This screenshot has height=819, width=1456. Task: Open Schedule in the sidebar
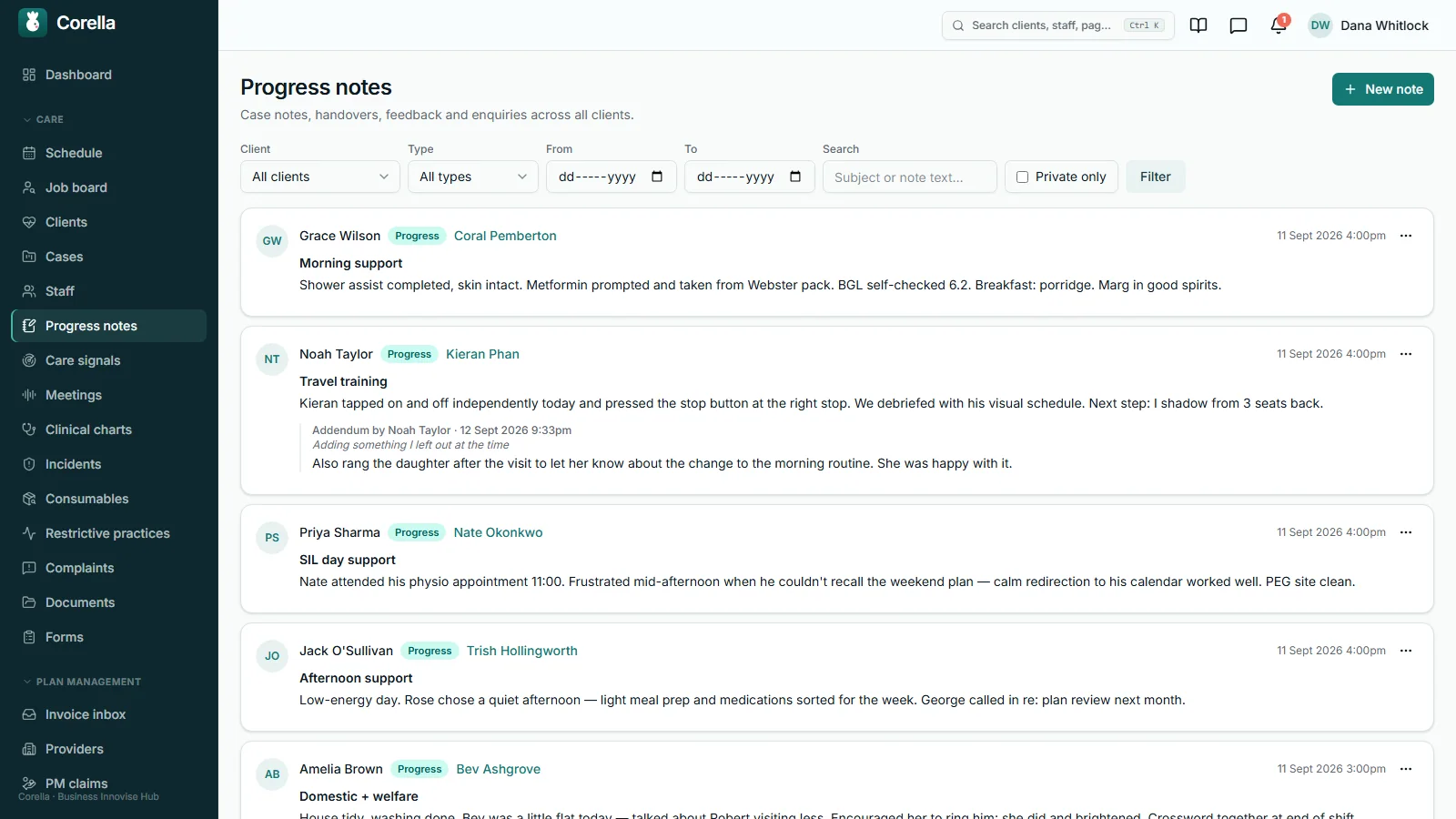pos(108,153)
